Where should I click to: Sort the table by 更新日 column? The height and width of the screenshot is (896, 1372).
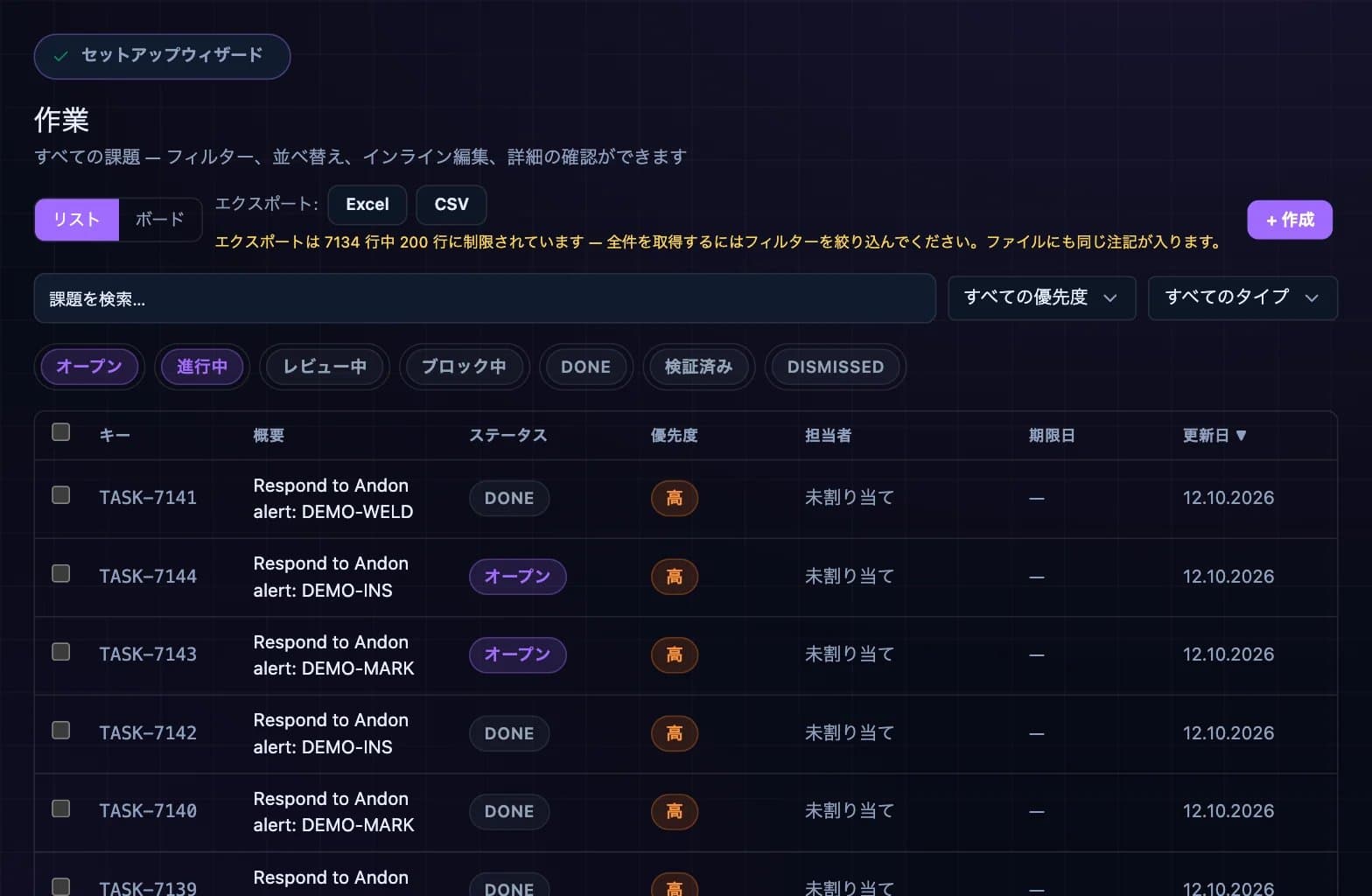coord(1214,436)
